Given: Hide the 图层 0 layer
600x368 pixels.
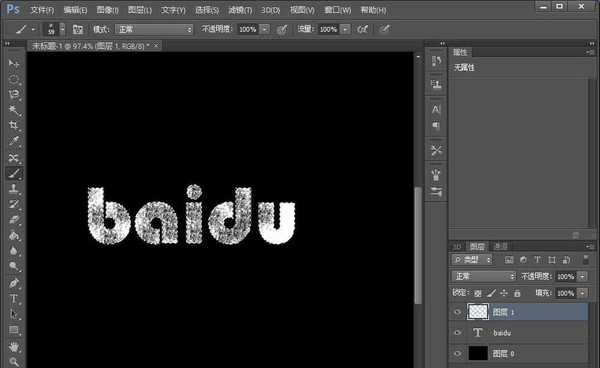Looking at the screenshot, I should (x=457, y=353).
